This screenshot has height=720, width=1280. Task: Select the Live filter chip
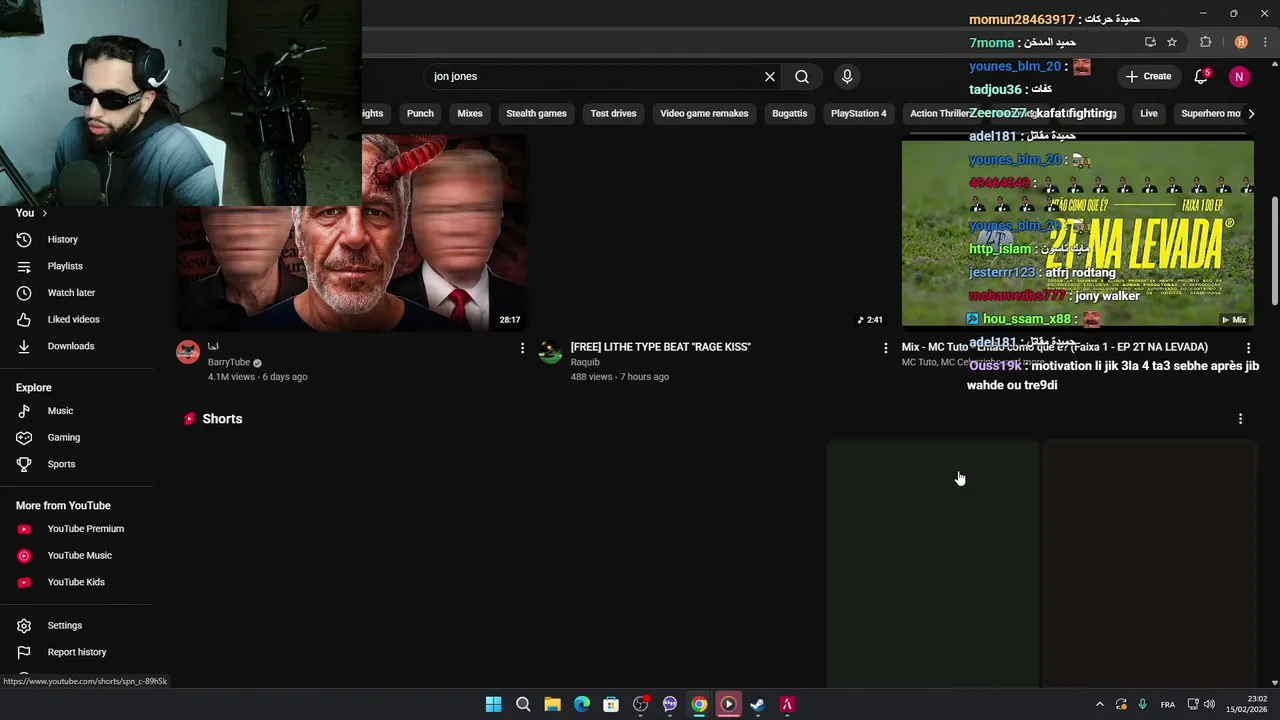[1149, 114]
